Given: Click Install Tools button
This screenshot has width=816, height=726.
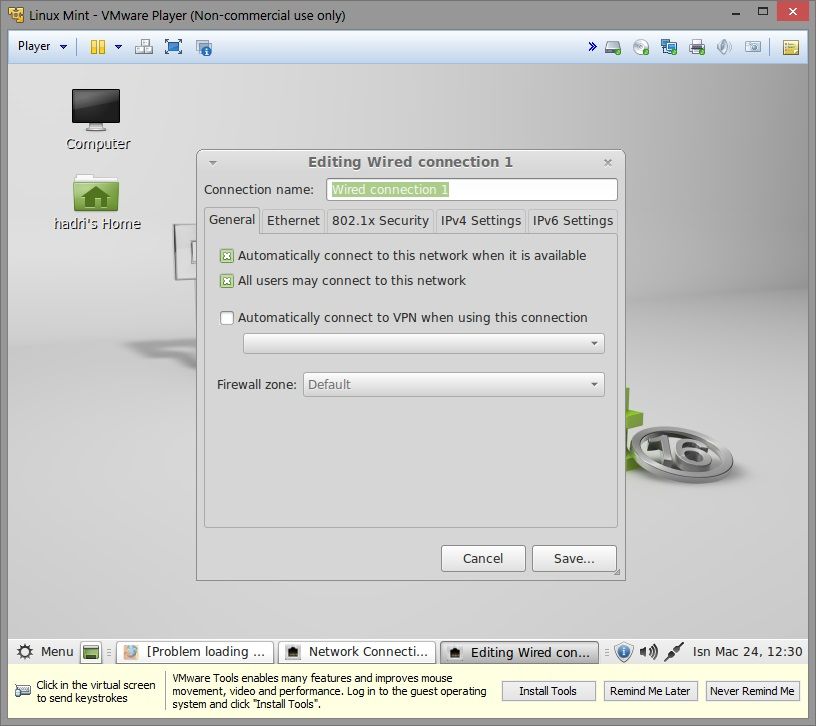Looking at the screenshot, I should coord(548,691).
